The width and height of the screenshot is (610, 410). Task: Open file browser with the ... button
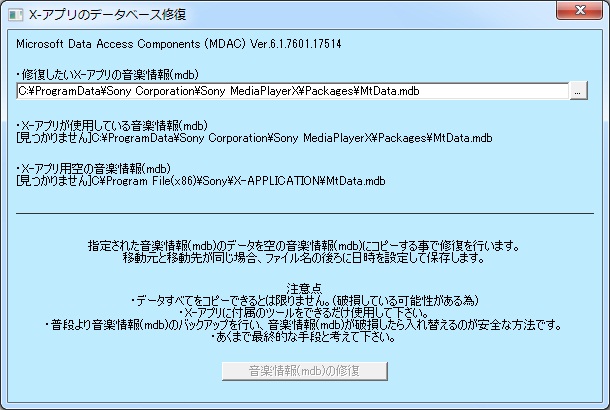578,91
